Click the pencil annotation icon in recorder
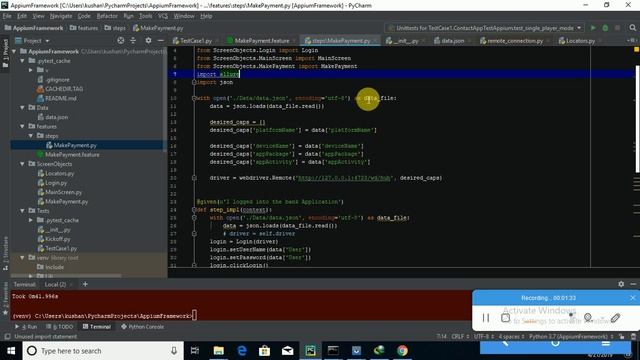Screen dimensions: 640x360 point(616,318)
